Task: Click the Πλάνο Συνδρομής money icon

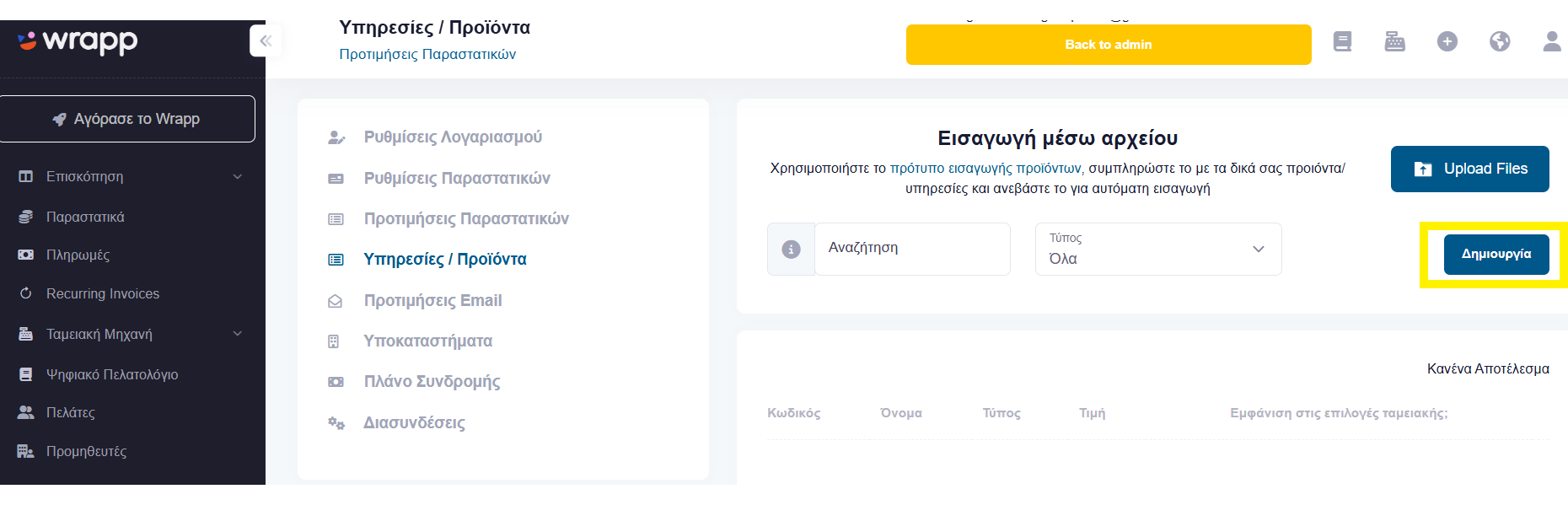Action: click(x=336, y=382)
